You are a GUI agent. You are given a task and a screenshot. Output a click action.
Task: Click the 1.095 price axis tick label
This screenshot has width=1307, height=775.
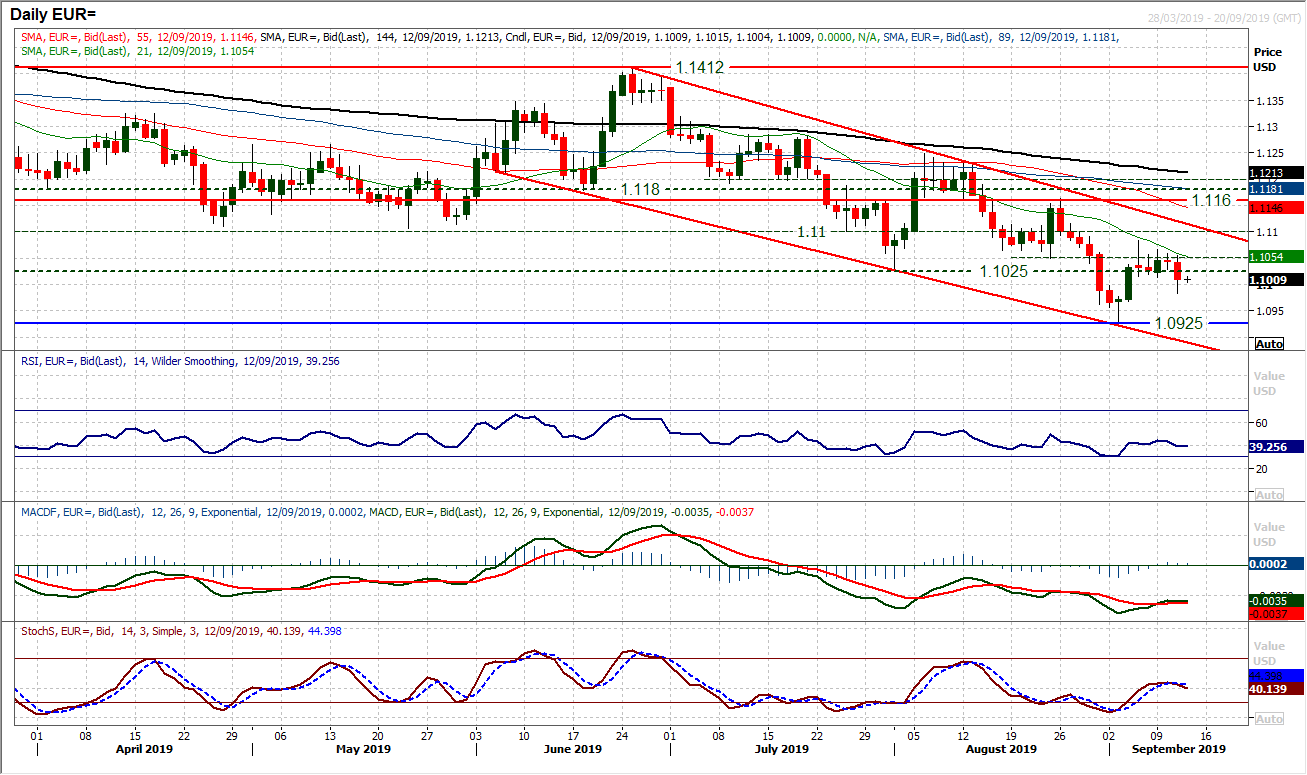tap(1270, 310)
